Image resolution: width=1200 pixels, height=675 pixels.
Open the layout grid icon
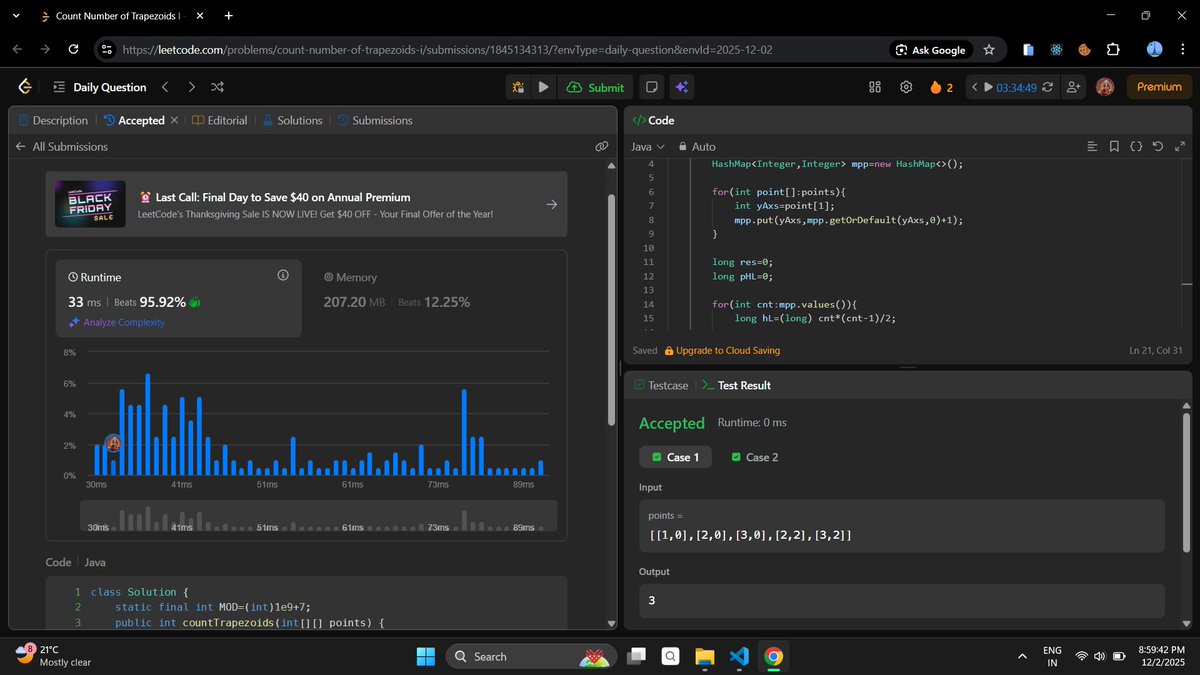(874, 87)
